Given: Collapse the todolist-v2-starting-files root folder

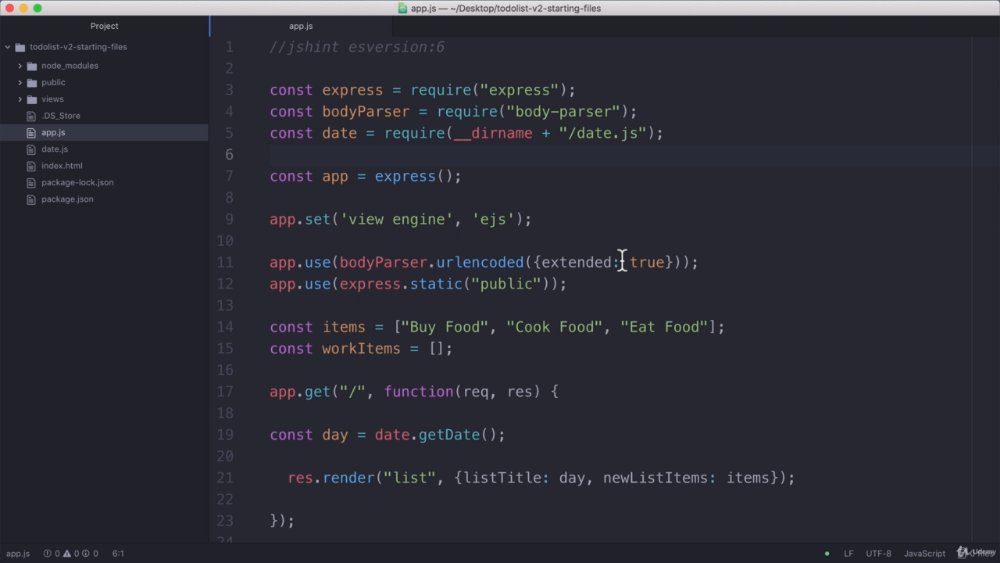Looking at the screenshot, I should [8, 47].
